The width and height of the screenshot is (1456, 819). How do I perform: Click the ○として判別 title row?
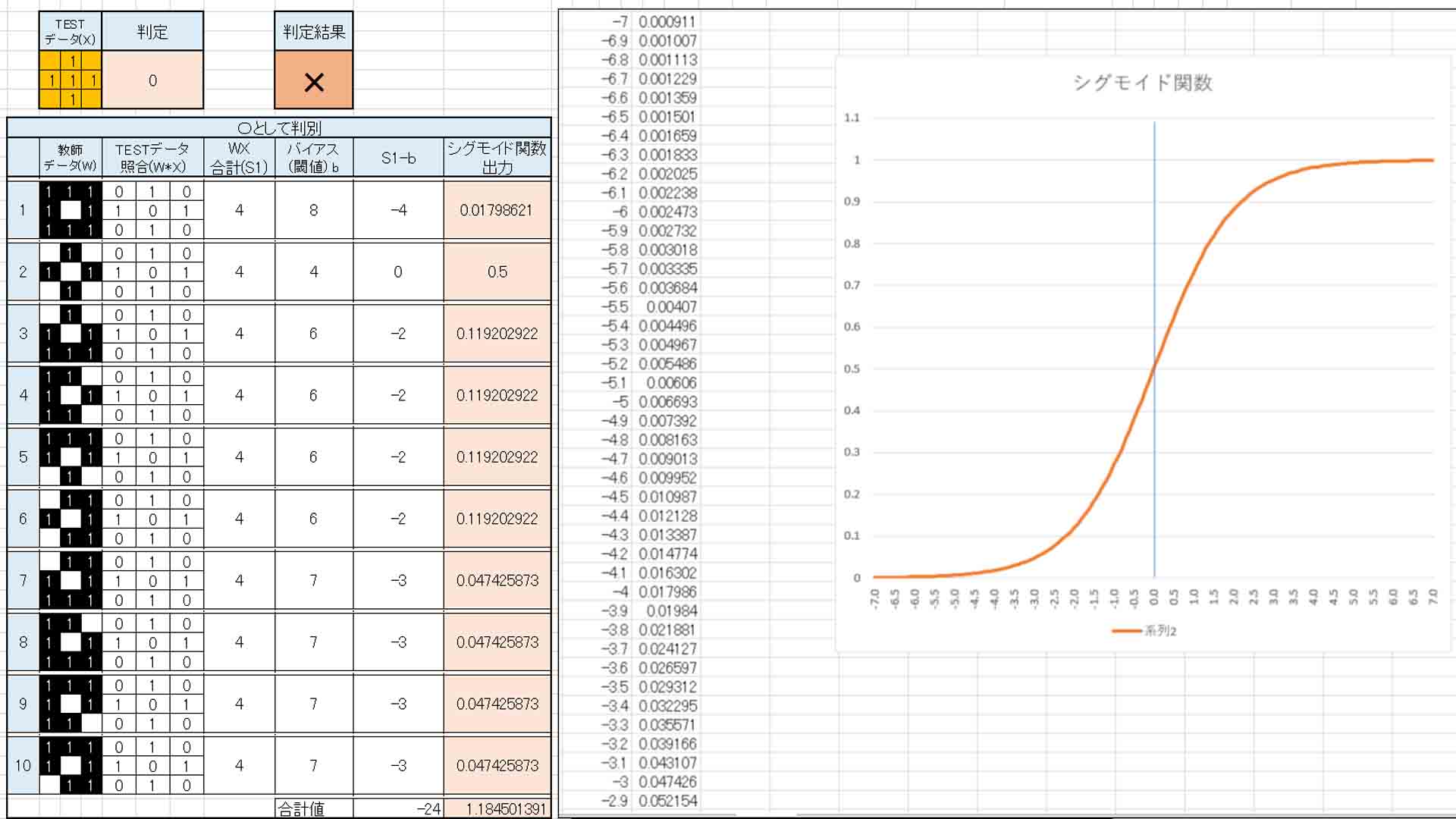point(279,127)
